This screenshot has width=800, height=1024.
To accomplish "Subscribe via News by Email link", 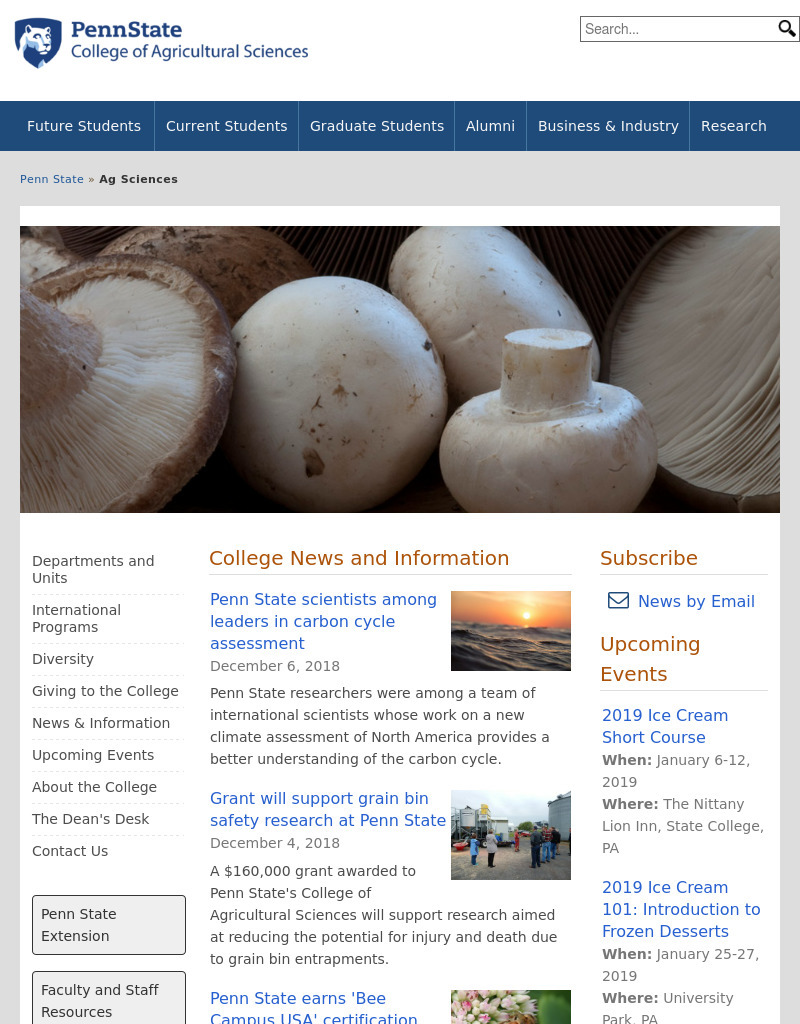I will click(696, 601).
